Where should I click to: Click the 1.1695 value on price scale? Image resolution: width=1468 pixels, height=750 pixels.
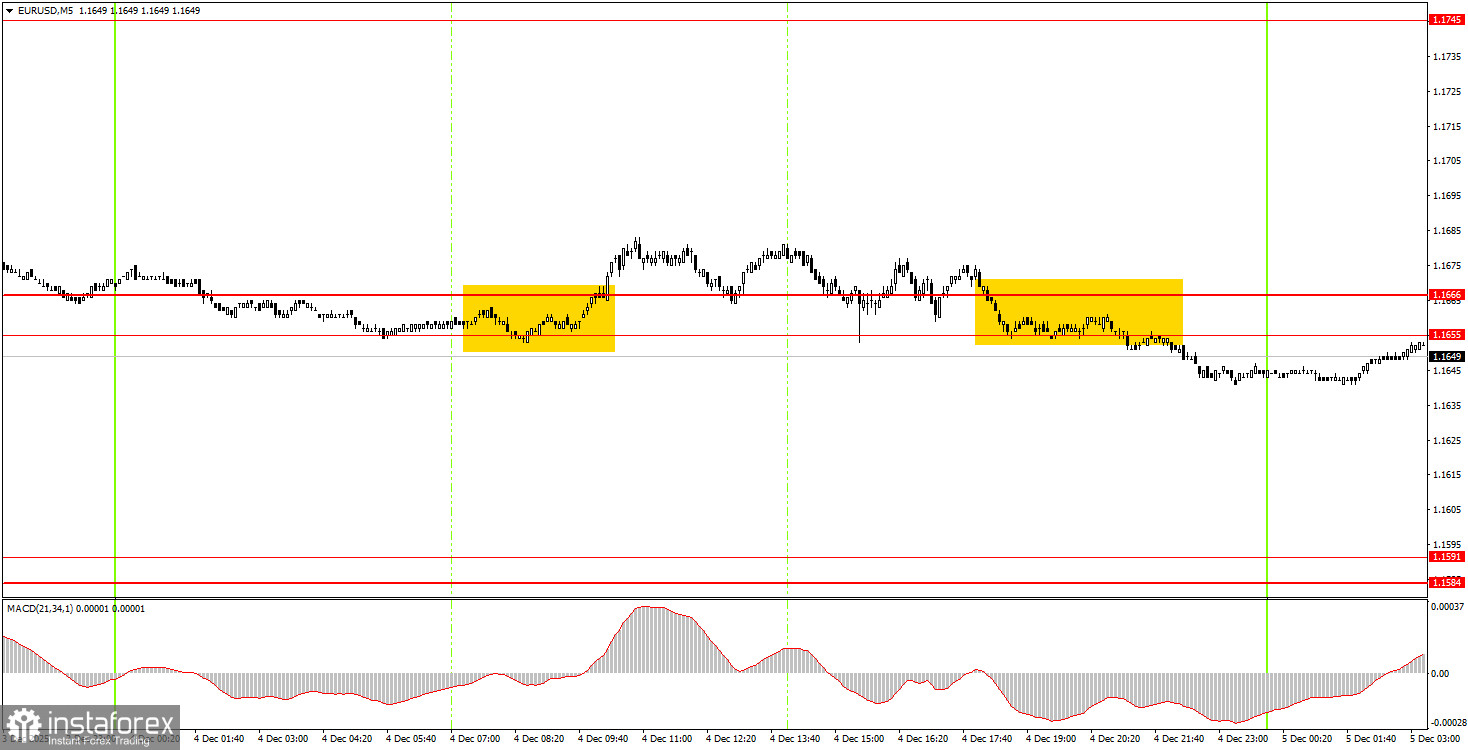(1448, 196)
